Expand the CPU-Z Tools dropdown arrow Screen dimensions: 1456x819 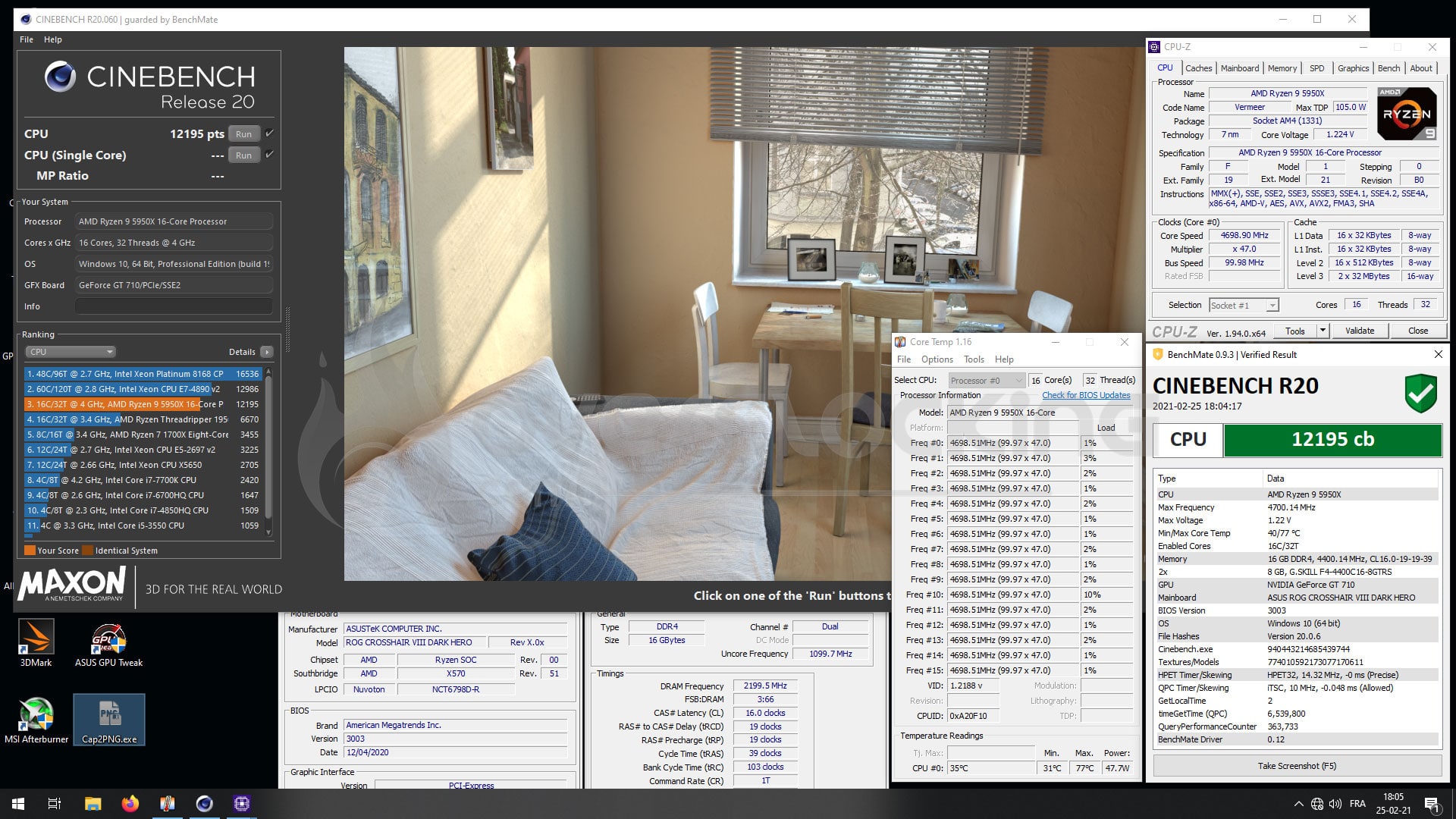click(1323, 331)
